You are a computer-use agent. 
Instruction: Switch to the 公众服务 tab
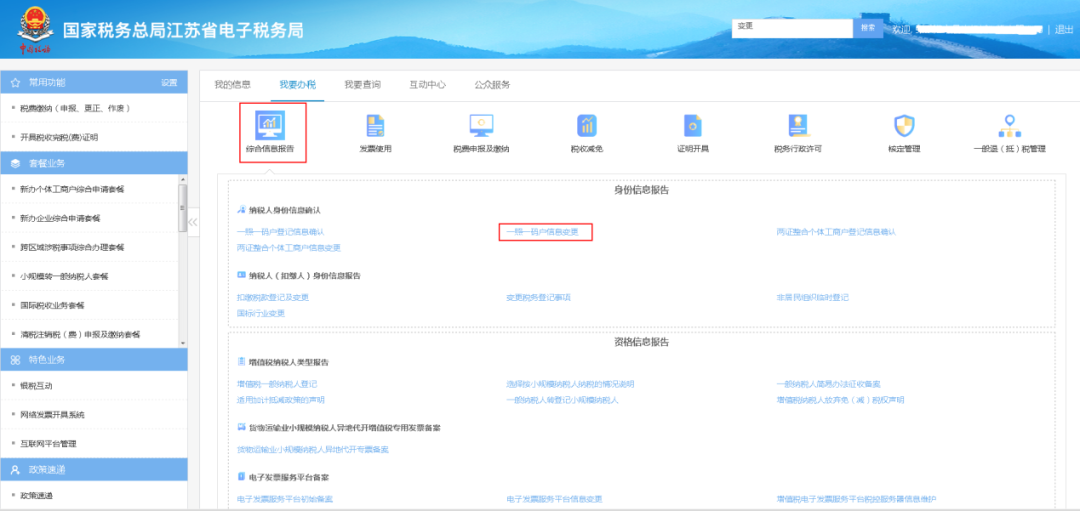(492, 85)
